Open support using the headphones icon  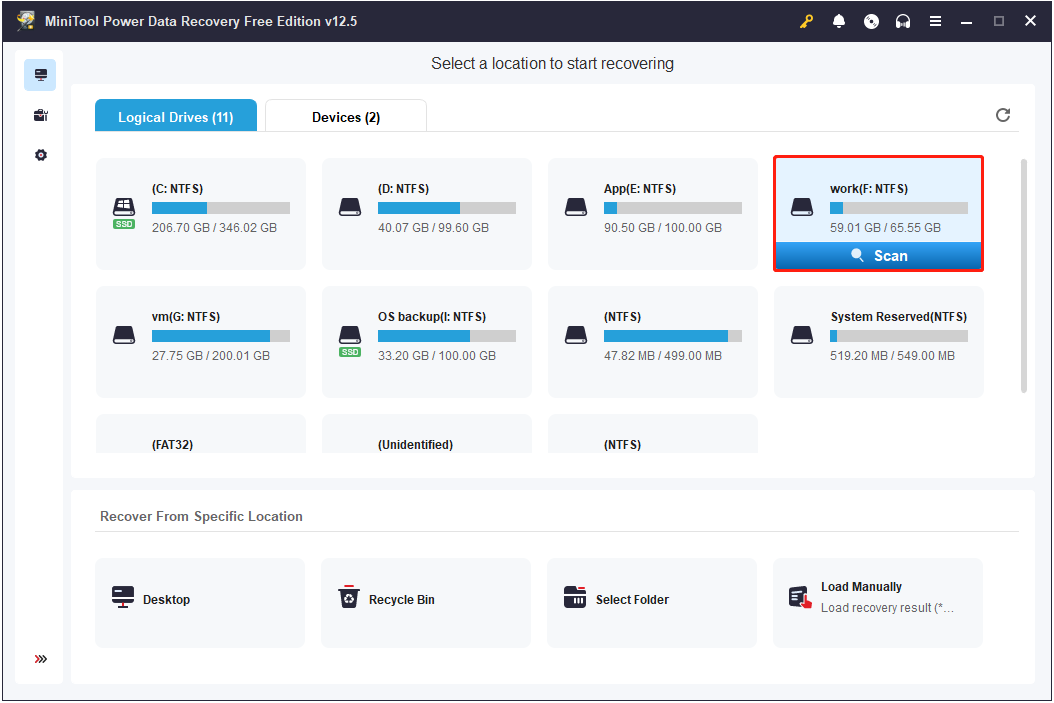pyautogui.click(x=903, y=20)
